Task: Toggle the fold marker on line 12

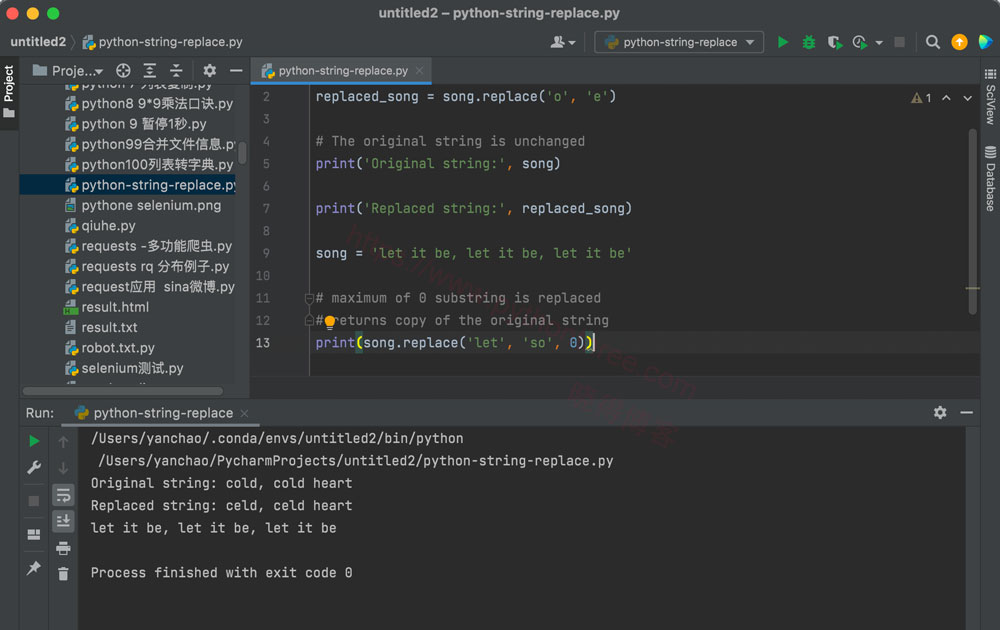Action: coord(309,320)
